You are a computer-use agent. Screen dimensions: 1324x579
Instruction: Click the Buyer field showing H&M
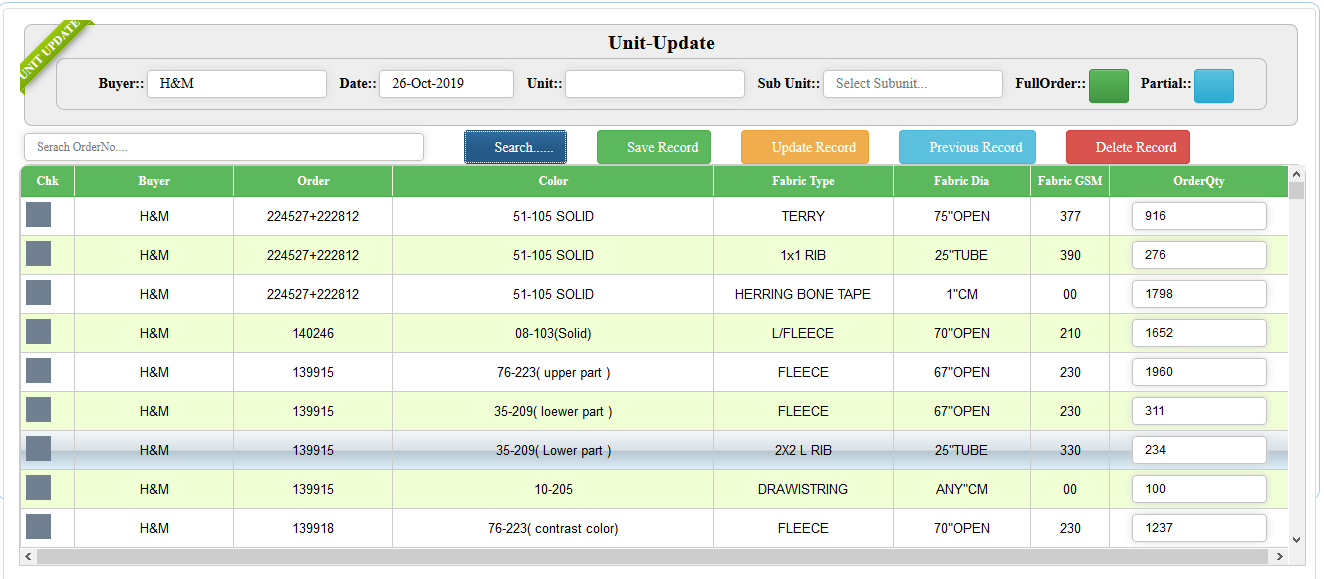[x=237, y=84]
